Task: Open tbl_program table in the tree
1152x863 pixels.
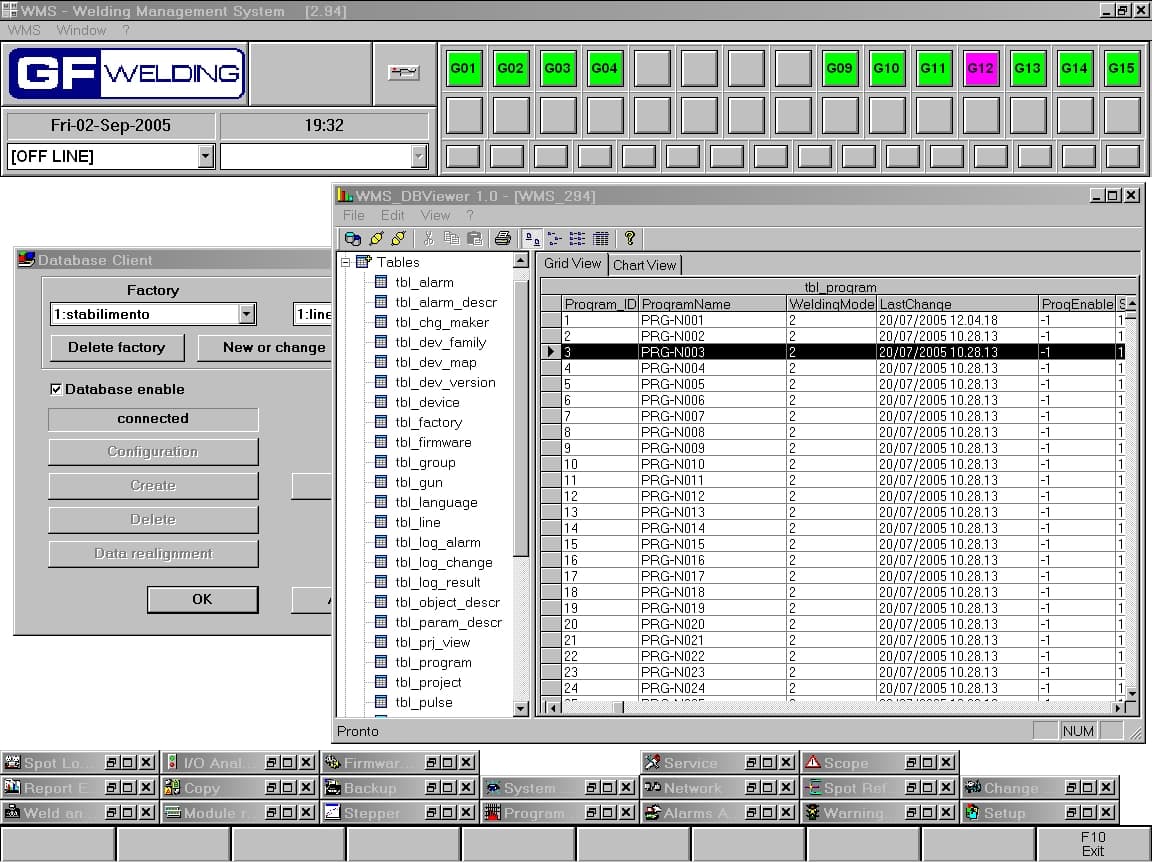Action: coord(432,662)
